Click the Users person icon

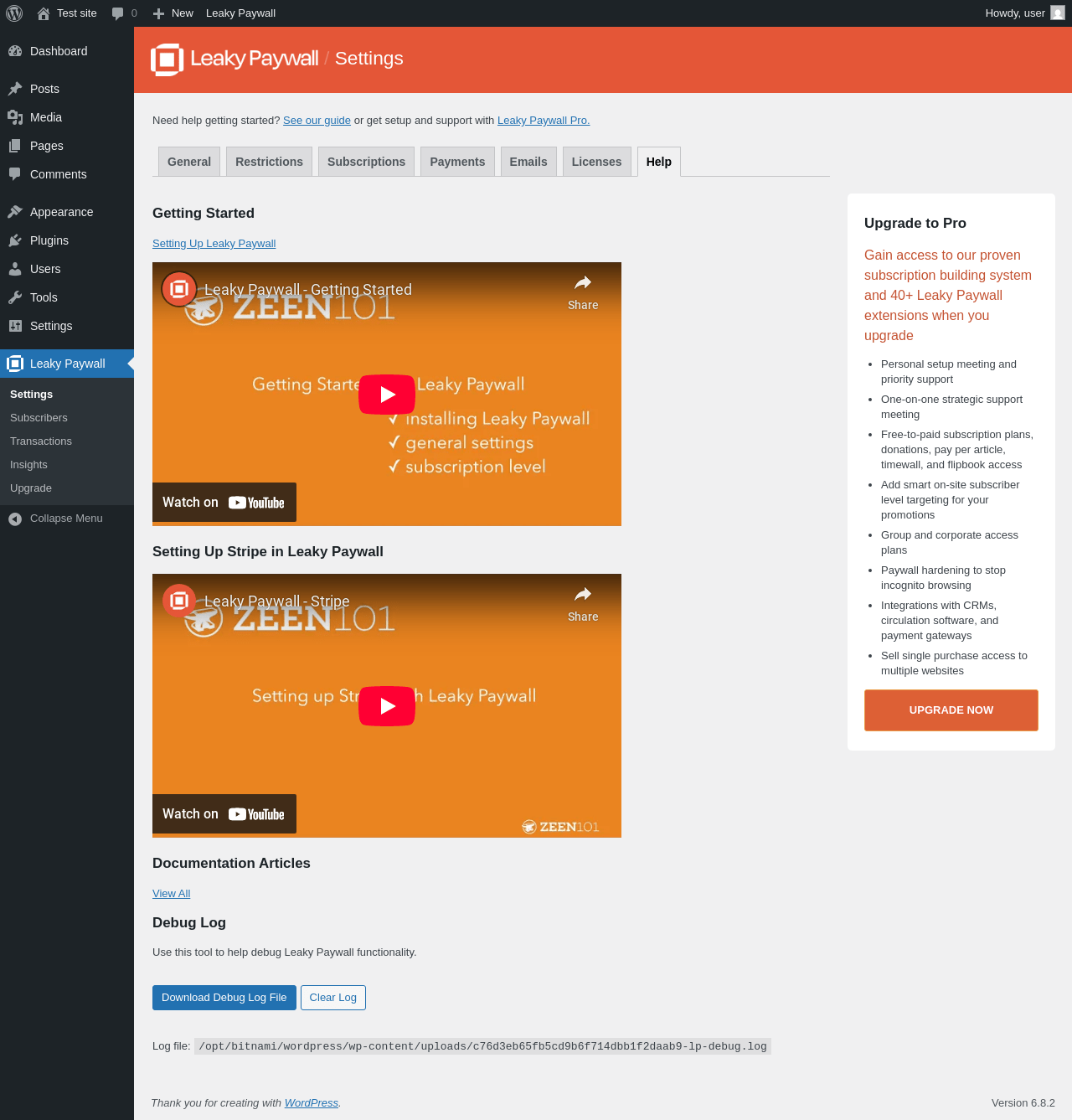[x=15, y=269]
